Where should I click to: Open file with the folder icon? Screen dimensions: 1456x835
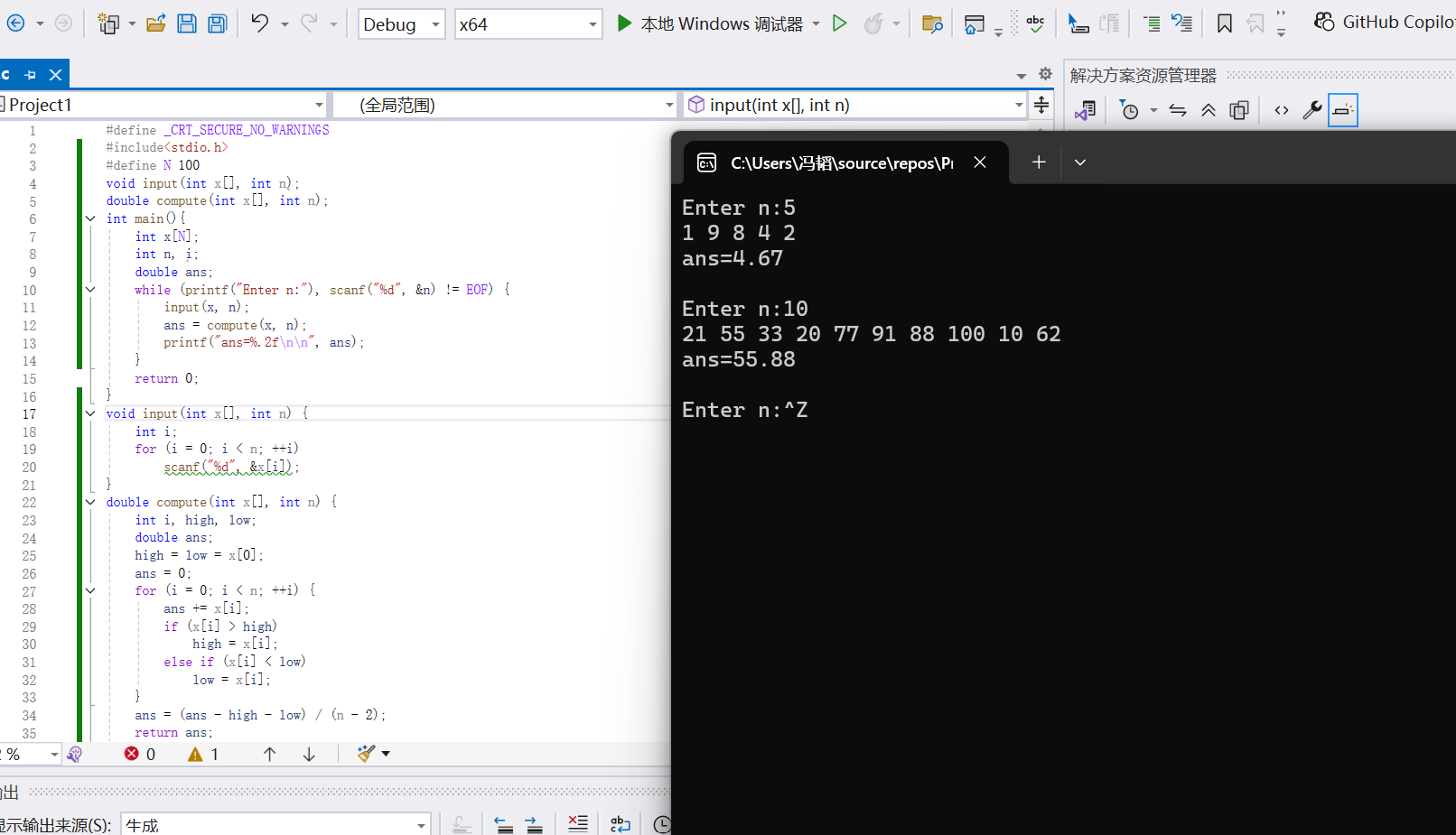click(156, 23)
